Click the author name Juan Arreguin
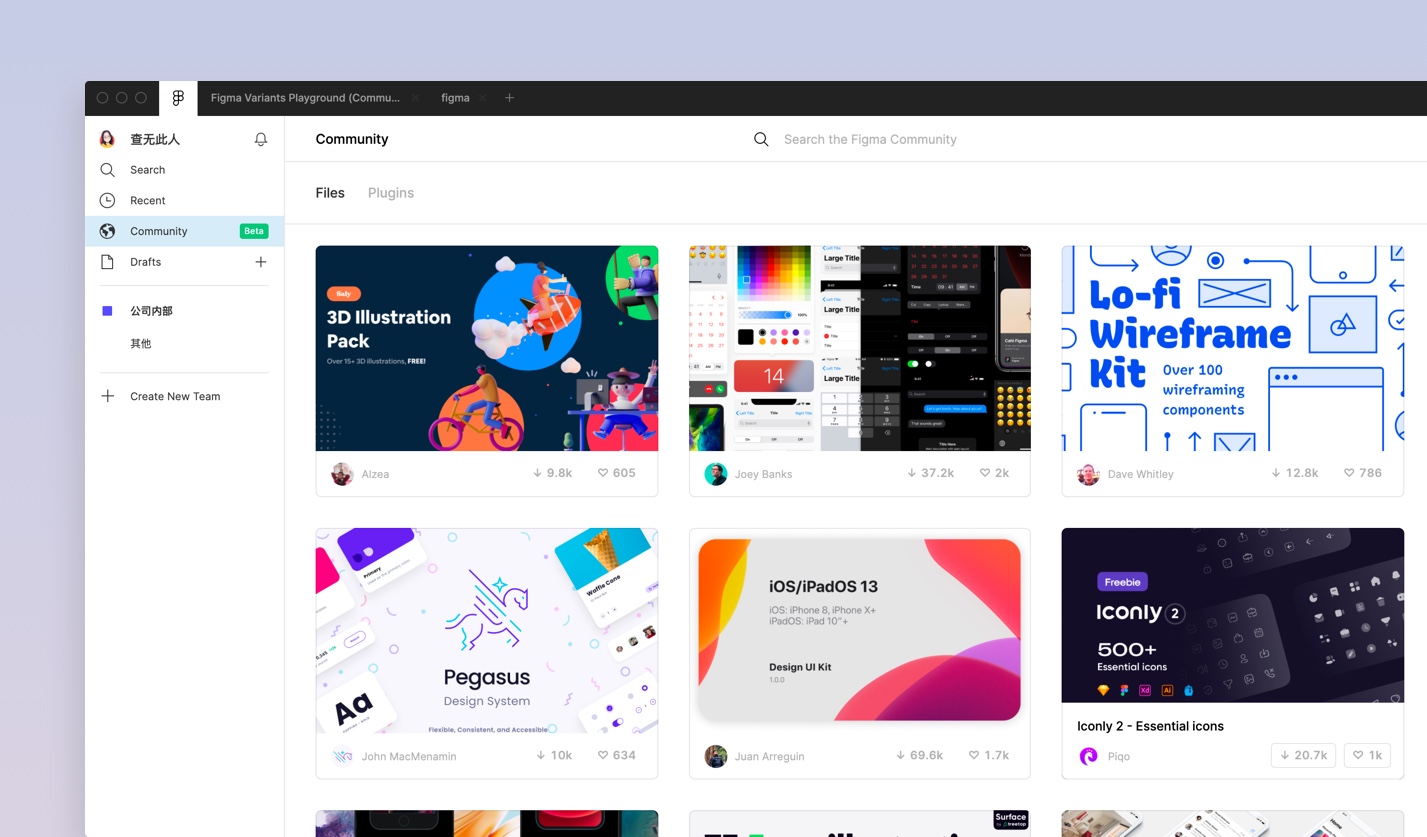1427x837 pixels. (769, 756)
